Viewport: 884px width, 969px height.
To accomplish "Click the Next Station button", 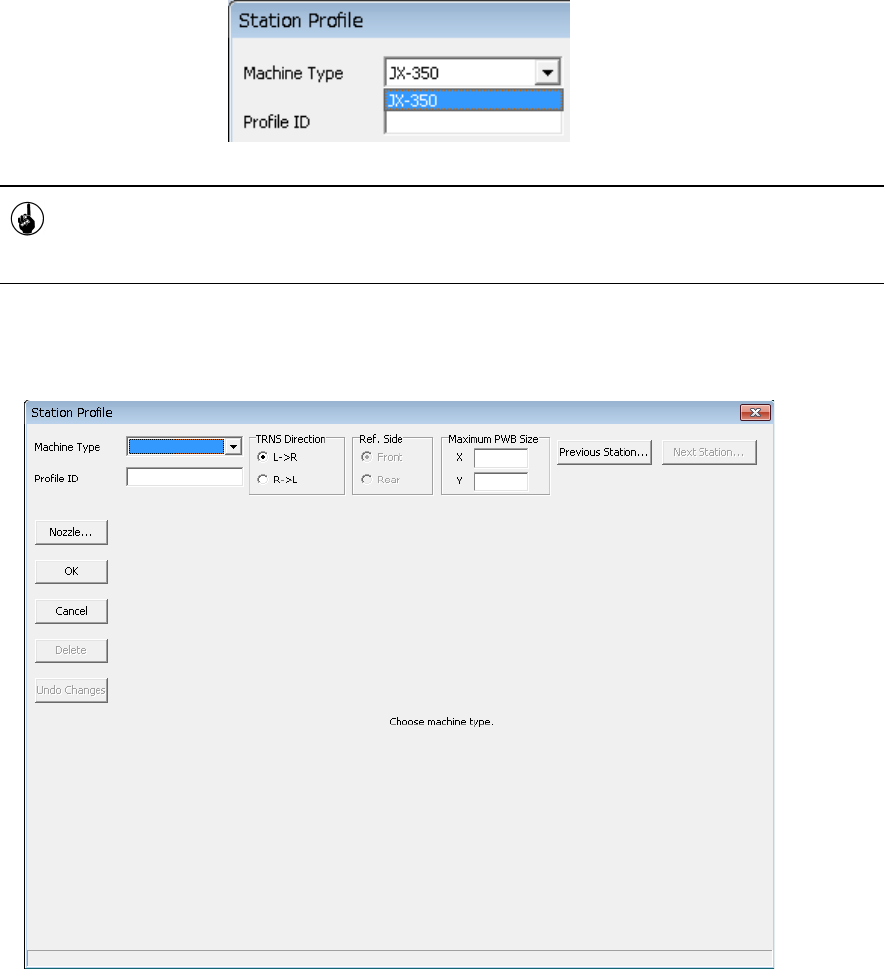I will click(x=708, y=452).
